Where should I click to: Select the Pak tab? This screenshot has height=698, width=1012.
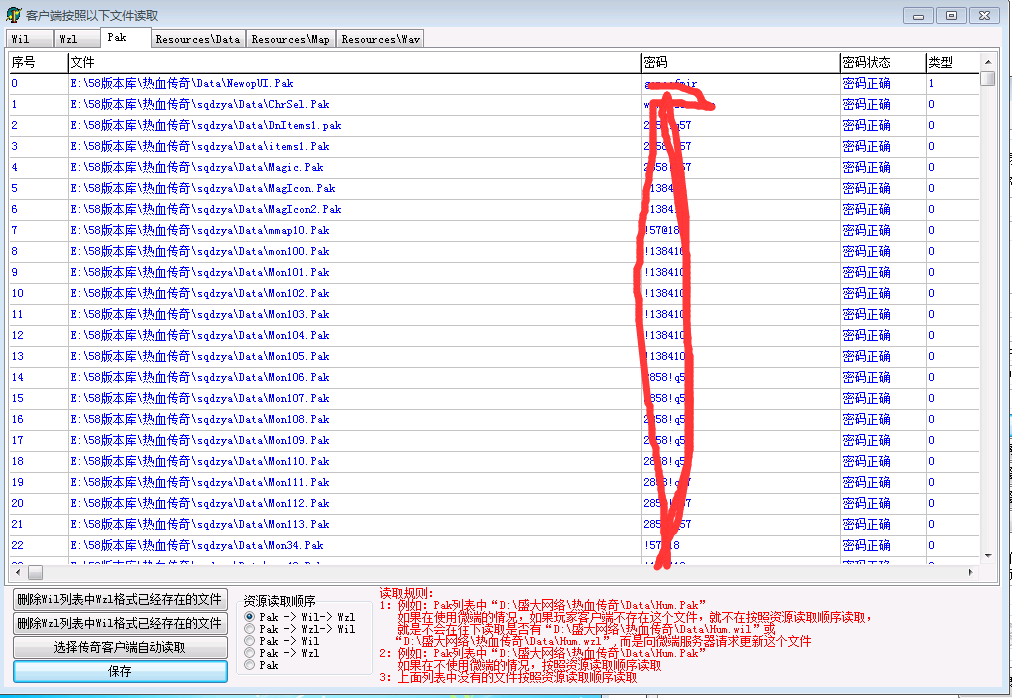pos(126,37)
